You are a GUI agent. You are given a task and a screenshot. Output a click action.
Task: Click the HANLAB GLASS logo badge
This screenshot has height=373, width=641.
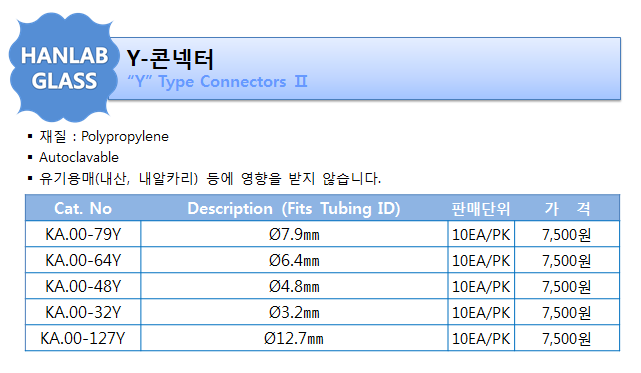64,68
